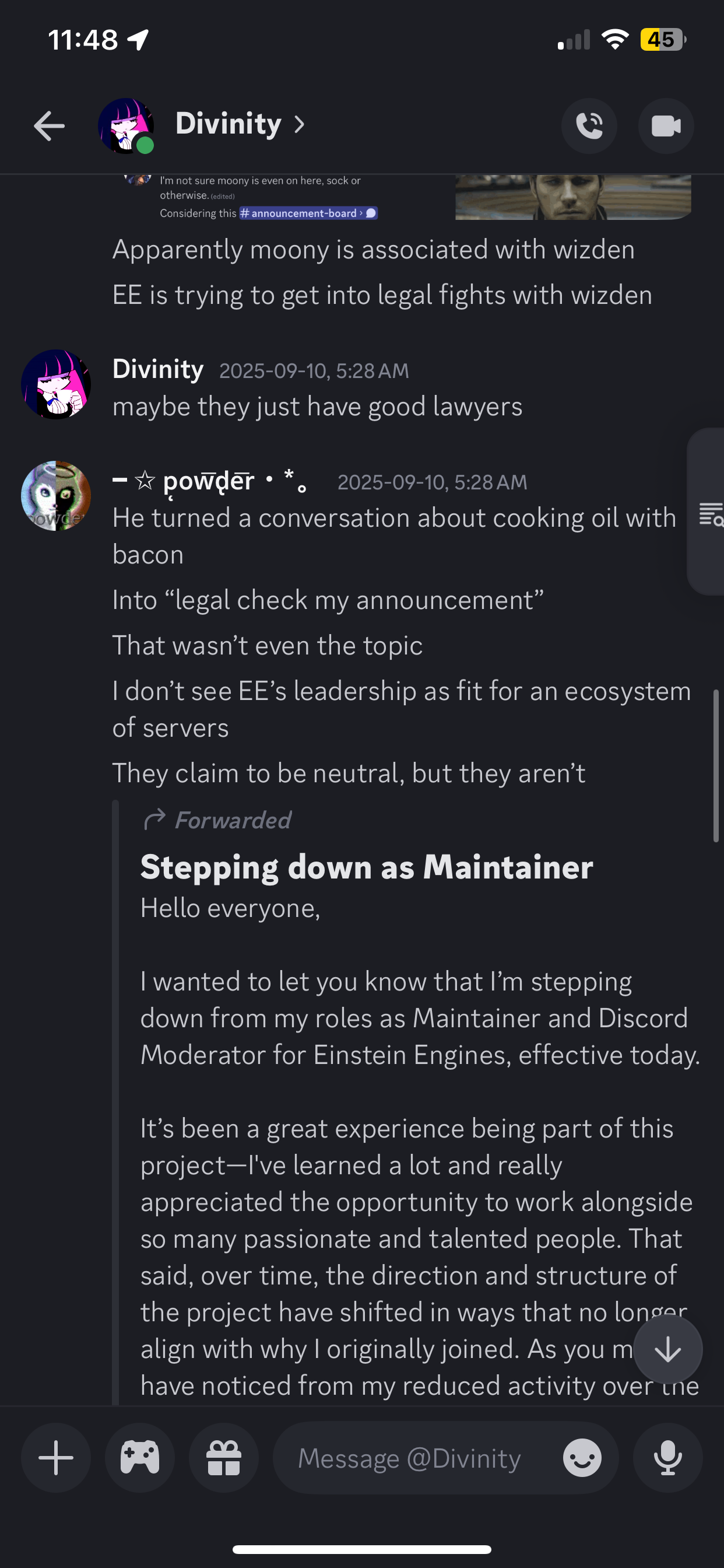Open the gift Nitro icon

coord(224,1458)
